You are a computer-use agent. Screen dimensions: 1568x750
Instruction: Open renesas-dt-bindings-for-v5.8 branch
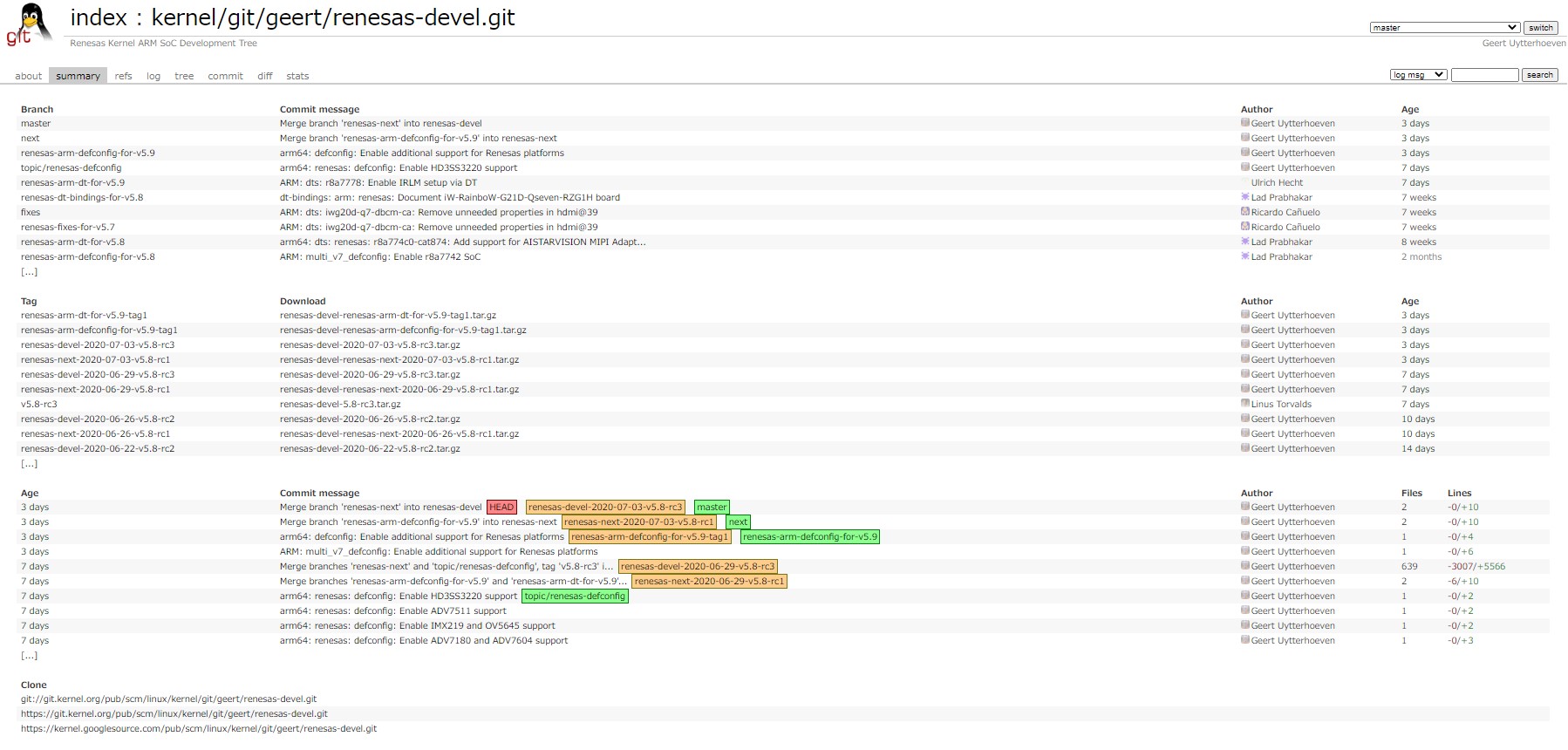82,198
